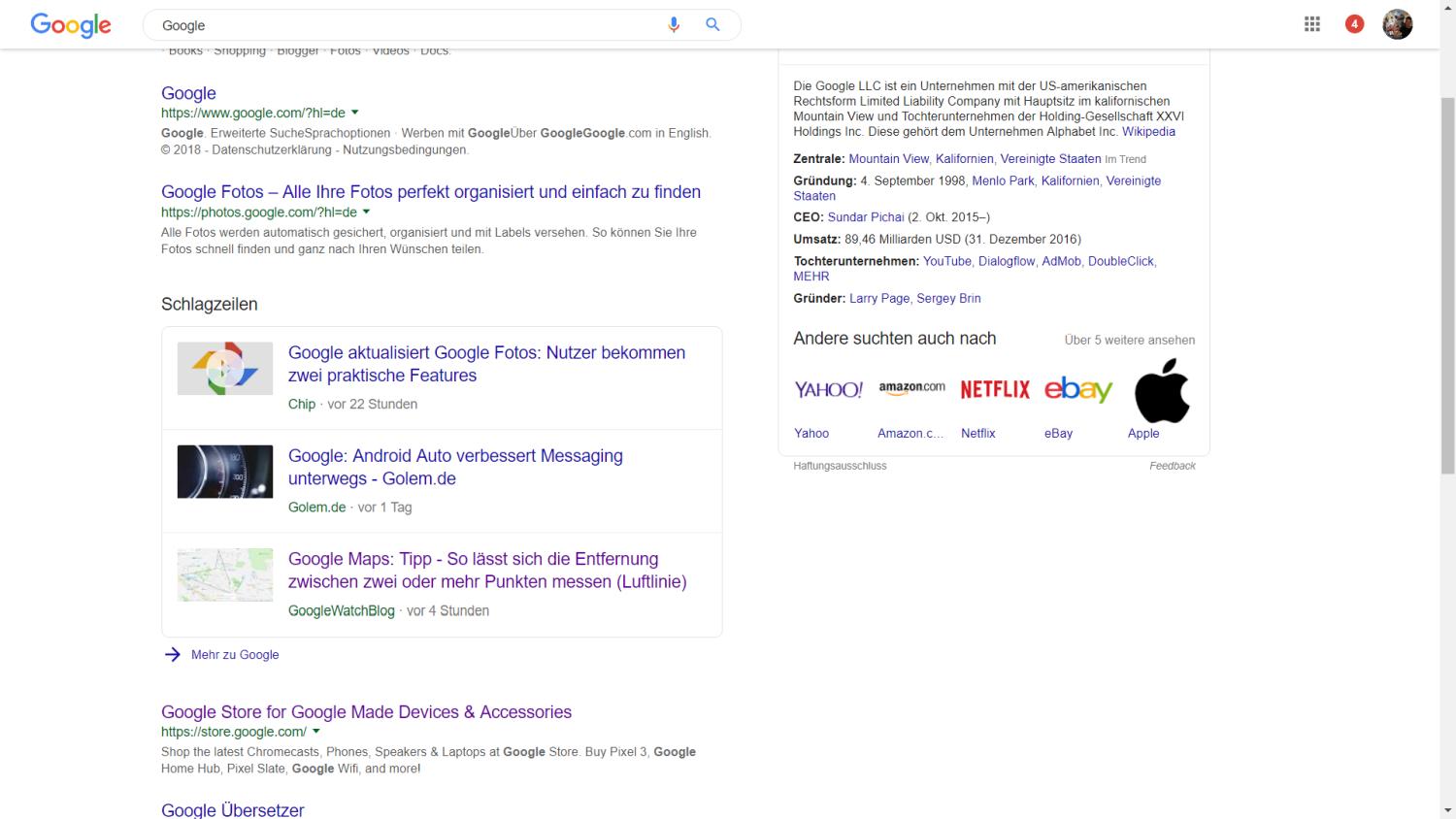
Task: Expand dropdown arrow beside www.google.com URL
Action: tap(355, 113)
